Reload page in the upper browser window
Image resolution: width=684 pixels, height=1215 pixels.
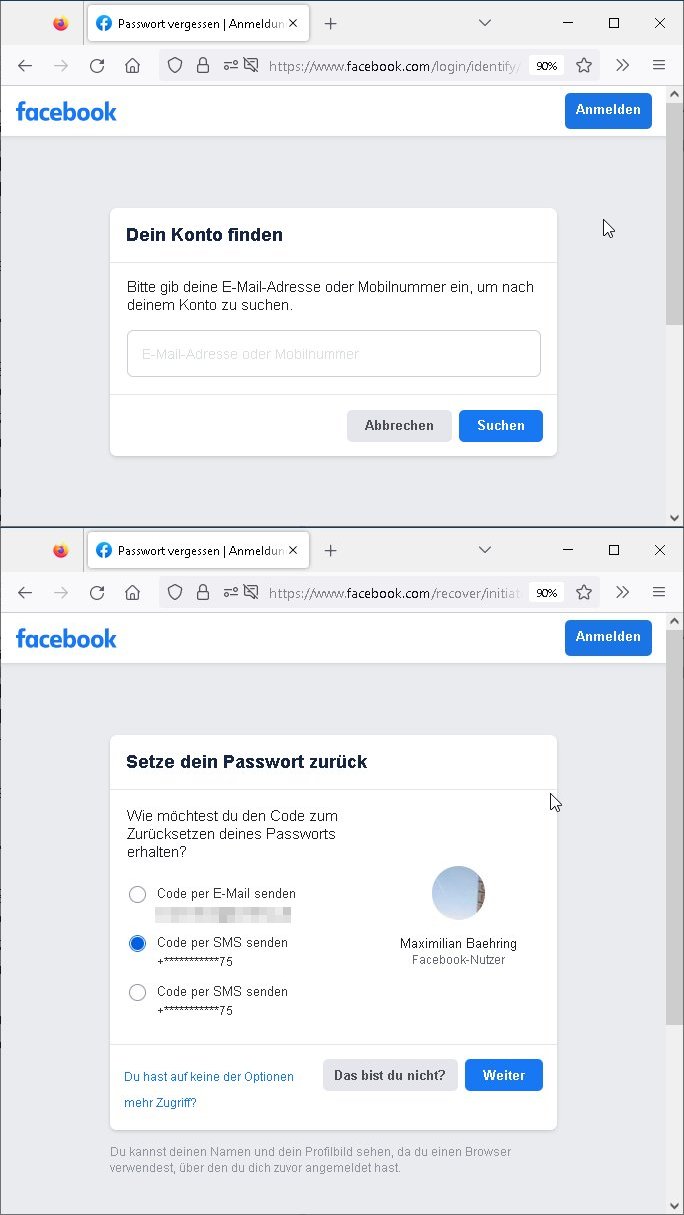click(97, 66)
